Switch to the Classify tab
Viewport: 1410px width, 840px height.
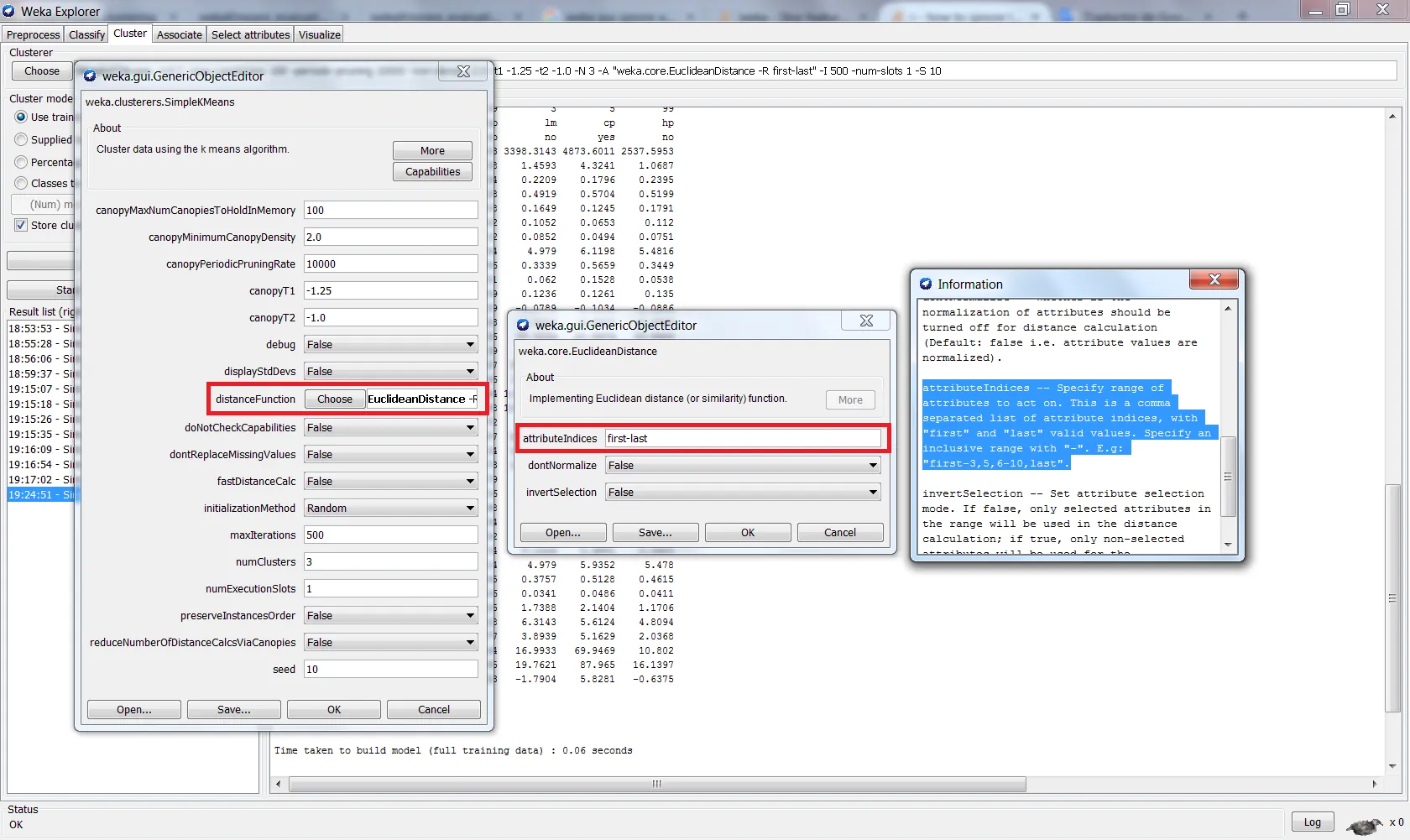(x=86, y=34)
